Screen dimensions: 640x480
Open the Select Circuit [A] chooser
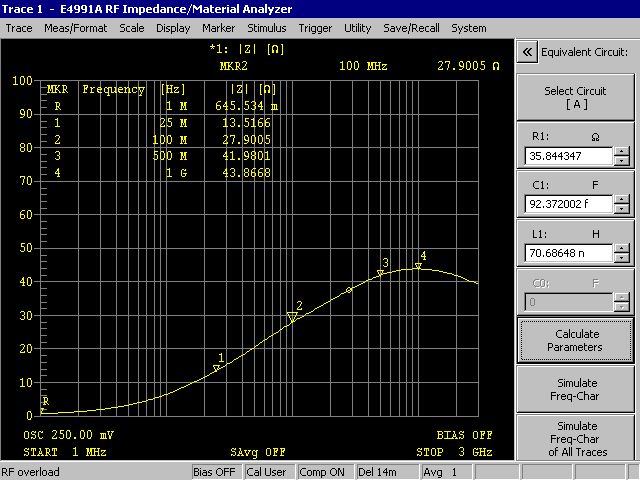pyautogui.click(x=575, y=98)
